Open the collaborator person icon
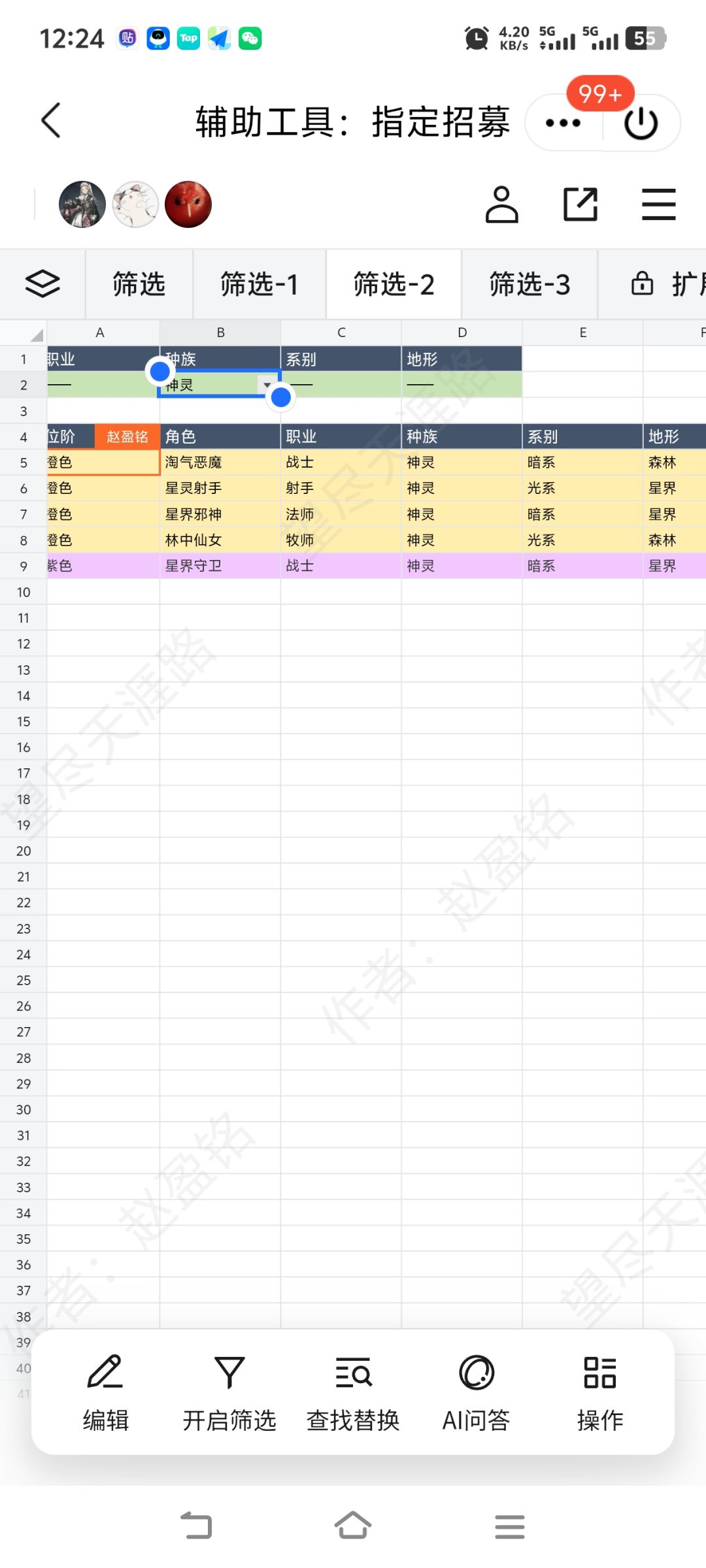 click(501, 204)
